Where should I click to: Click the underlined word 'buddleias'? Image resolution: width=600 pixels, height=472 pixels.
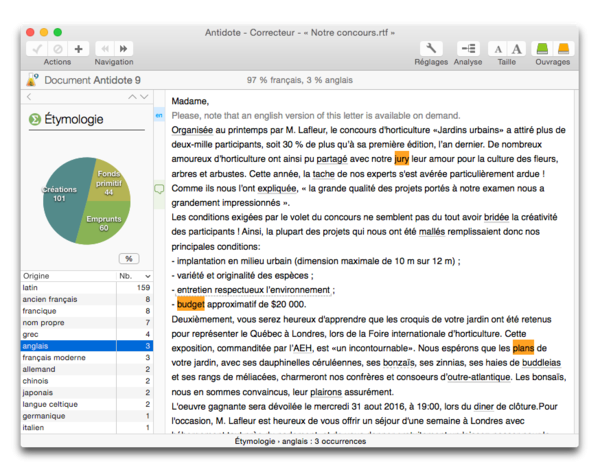541,363
